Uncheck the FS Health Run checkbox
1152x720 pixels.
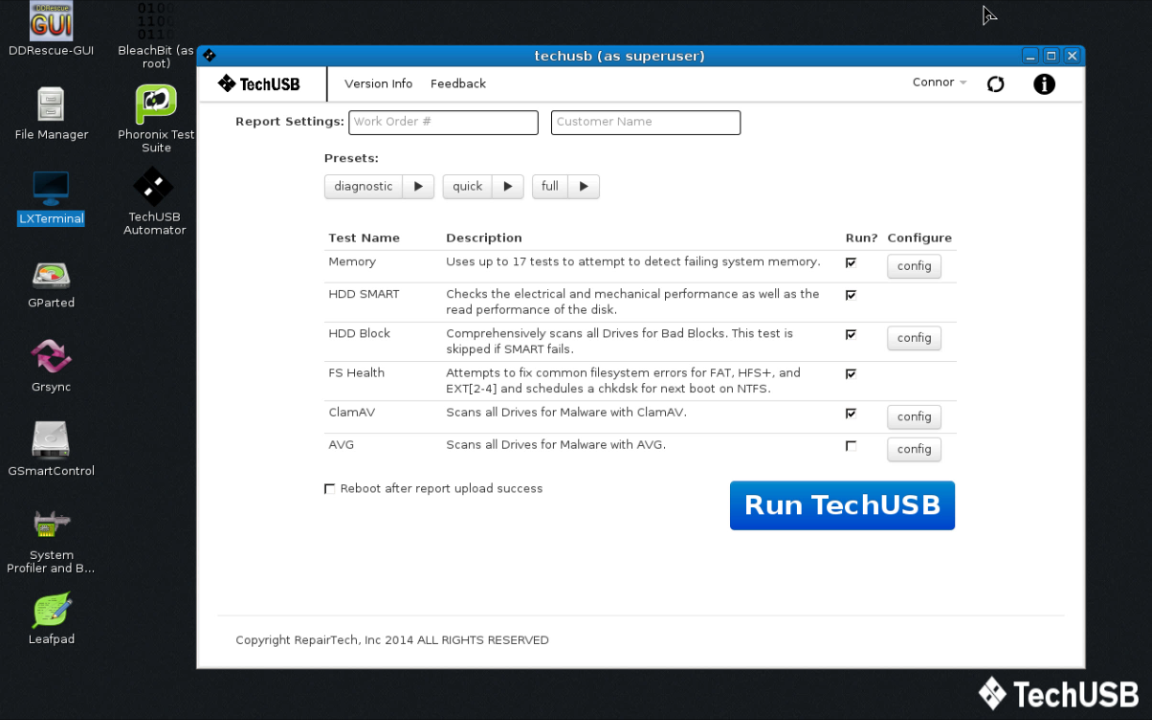[851, 374]
